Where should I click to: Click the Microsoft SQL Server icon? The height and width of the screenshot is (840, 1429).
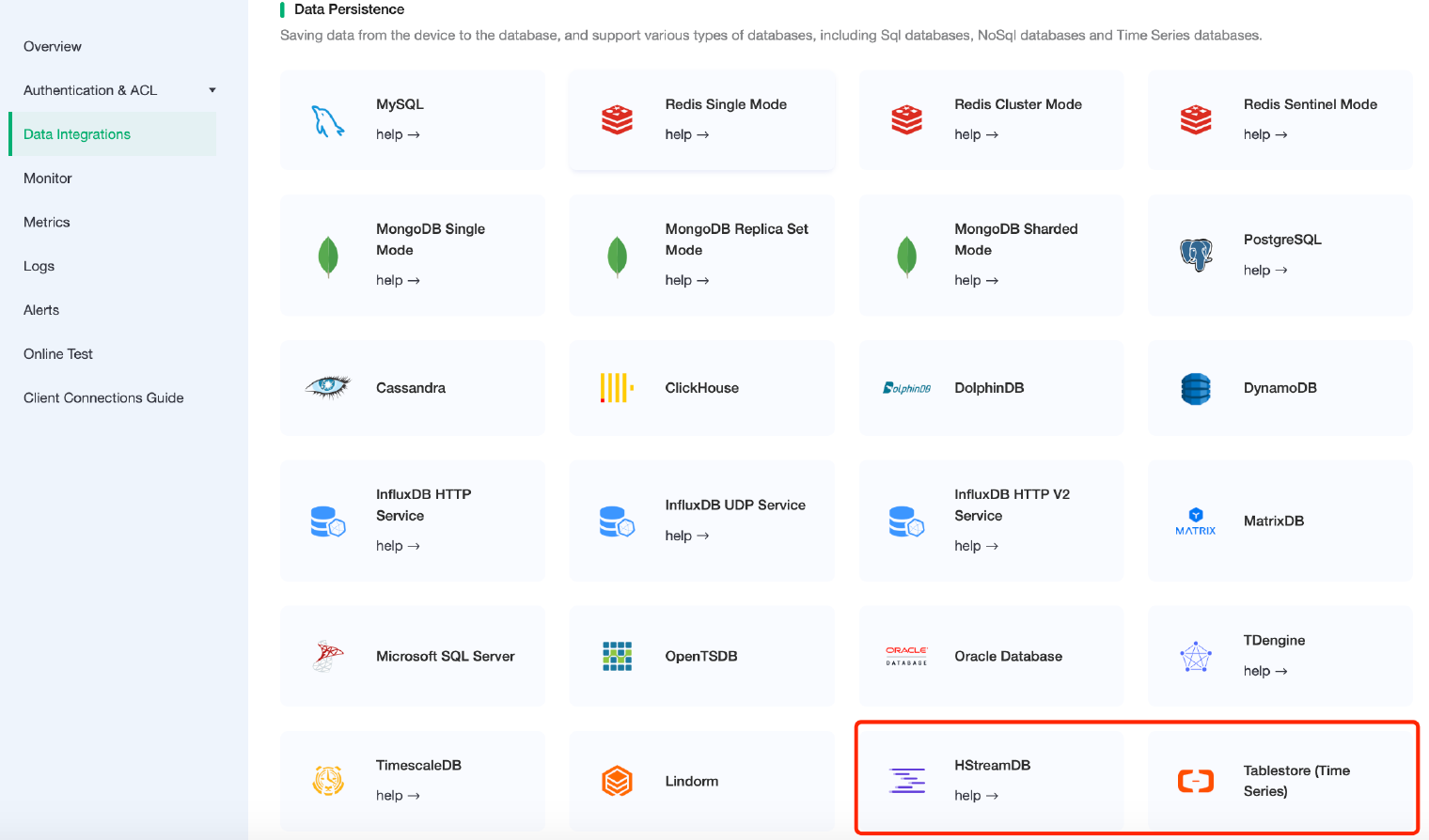[328, 656]
